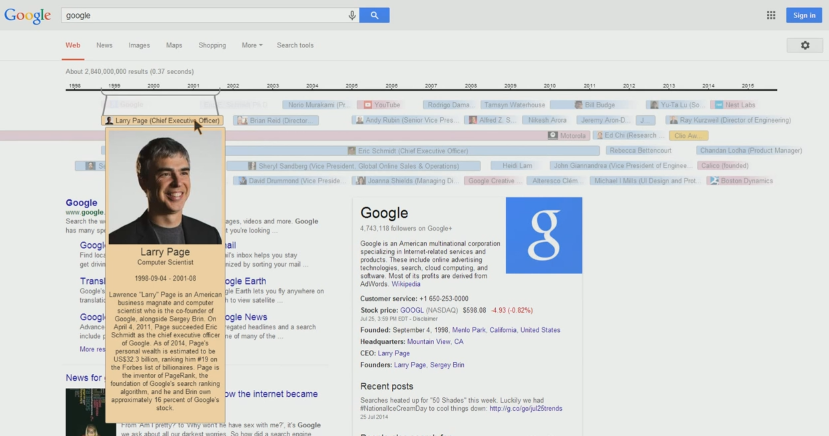Open the settings gear menu
This screenshot has height=436, width=829.
click(805, 46)
